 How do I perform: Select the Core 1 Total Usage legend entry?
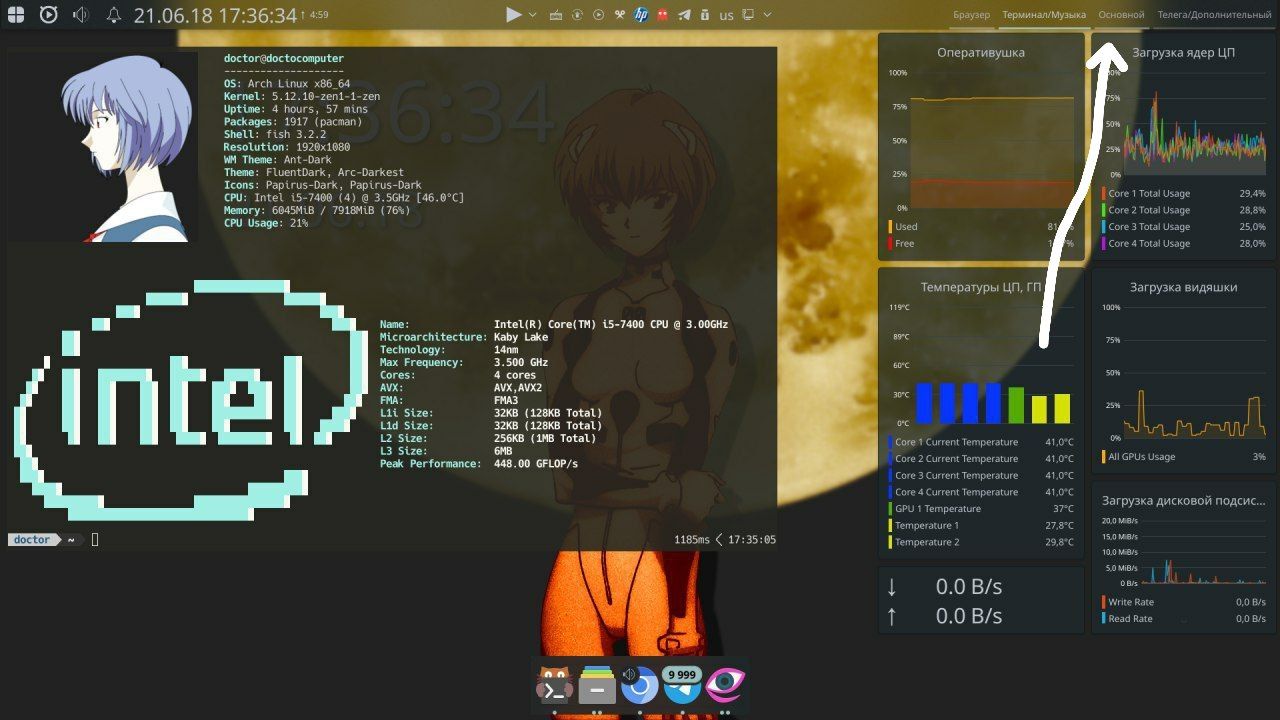coord(1185,193)
